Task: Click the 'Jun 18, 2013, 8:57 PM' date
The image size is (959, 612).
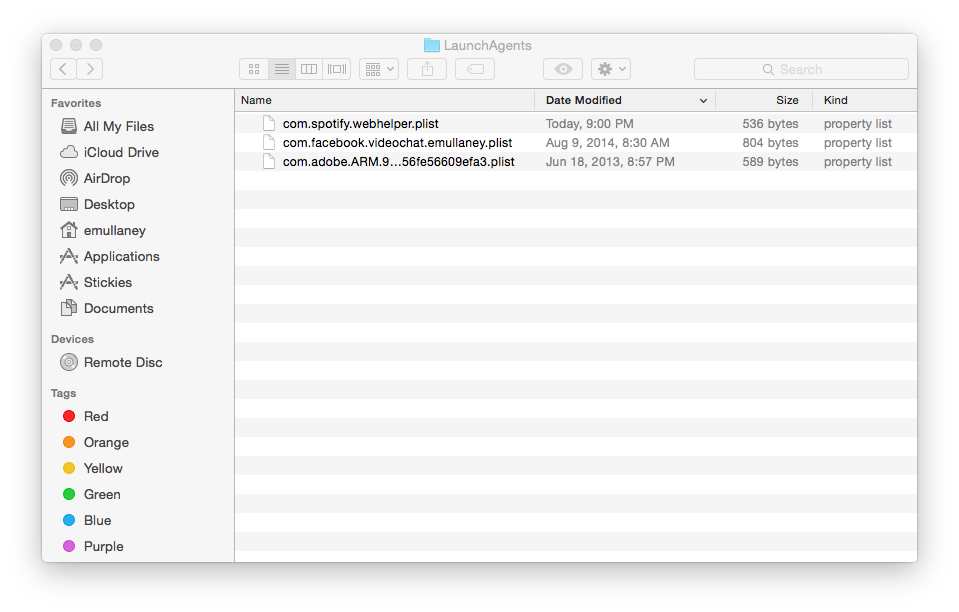Action: coord(610,161)
